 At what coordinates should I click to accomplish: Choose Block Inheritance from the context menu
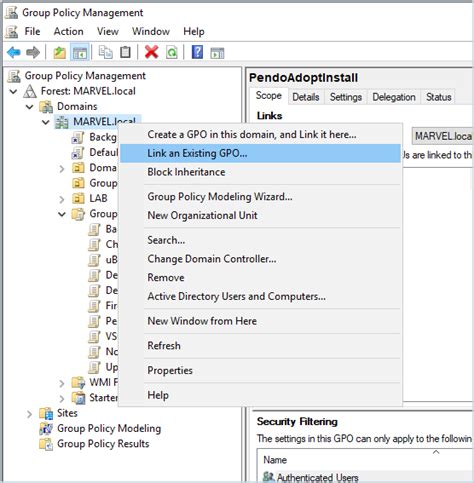[x=186, y=172]
